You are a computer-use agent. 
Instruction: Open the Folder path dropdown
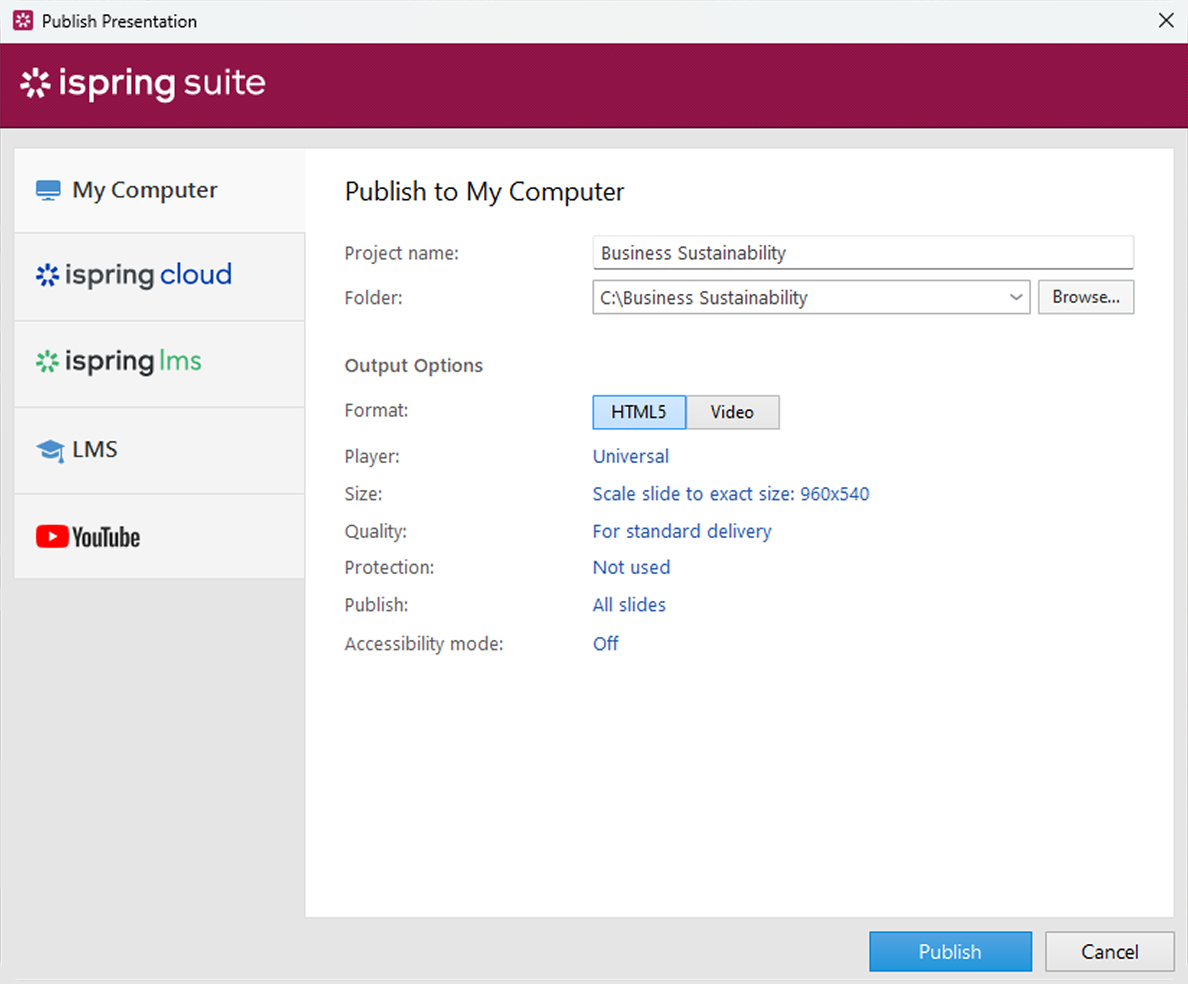point(1016,297)
